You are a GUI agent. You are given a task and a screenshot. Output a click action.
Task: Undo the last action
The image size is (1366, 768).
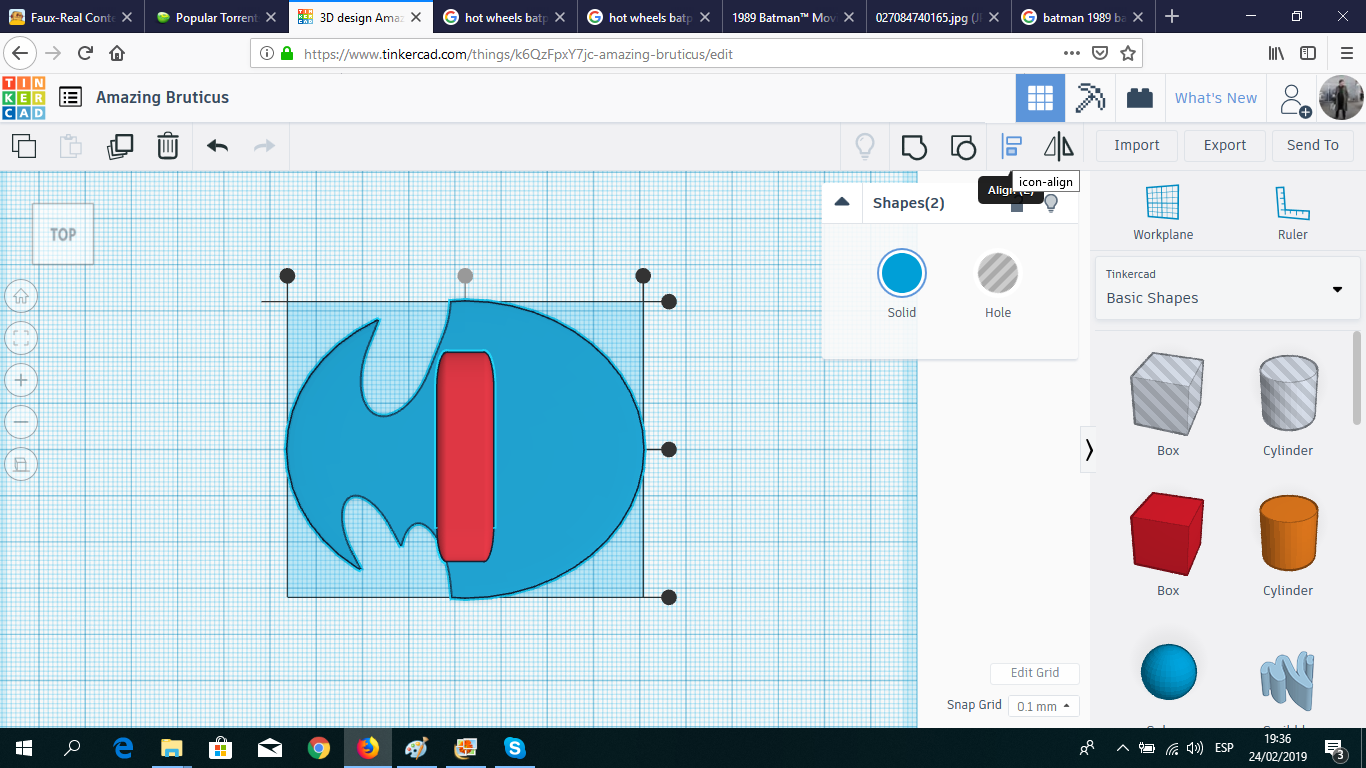point(217,146)
